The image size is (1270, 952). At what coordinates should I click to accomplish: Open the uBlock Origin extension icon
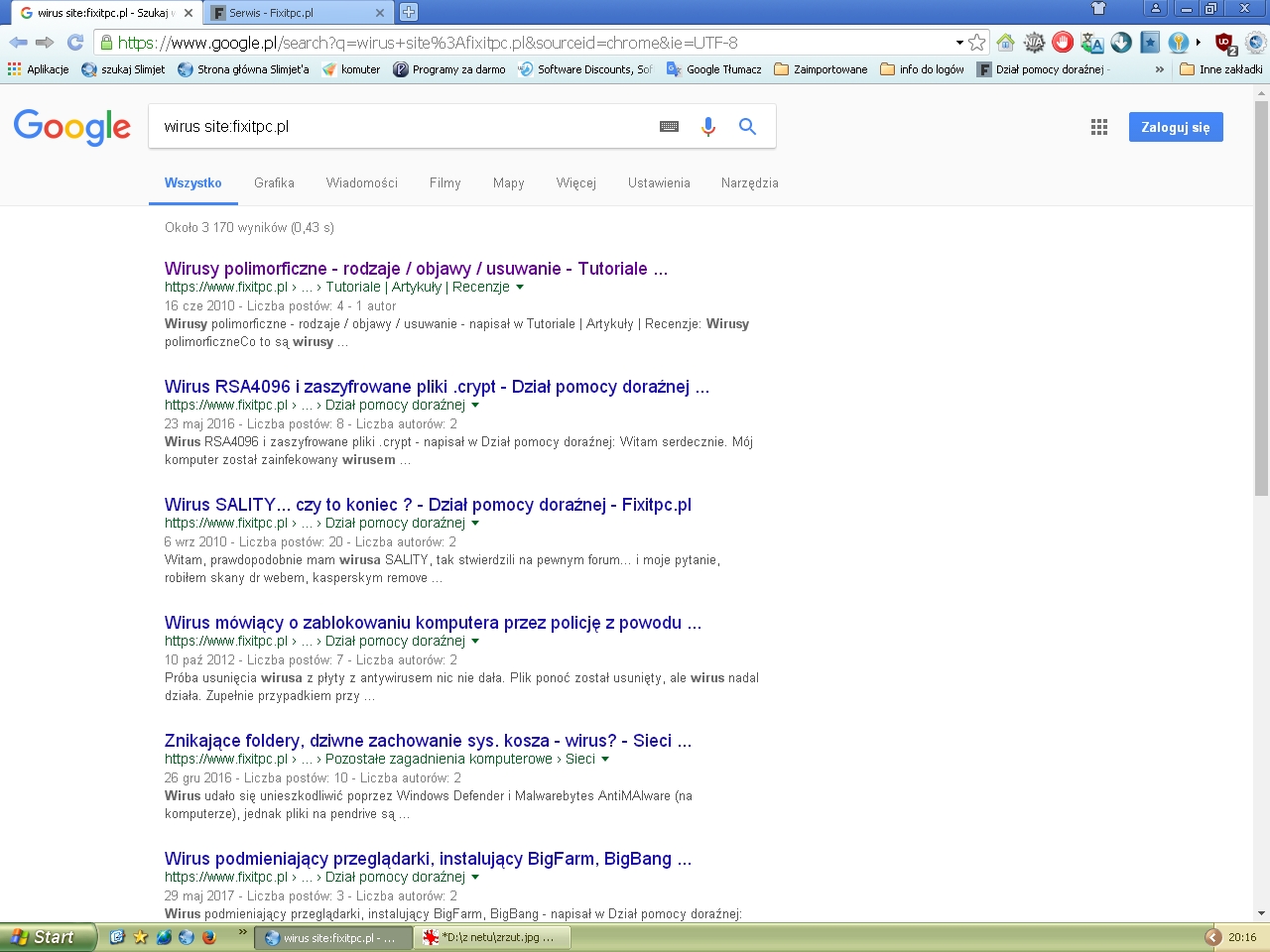pyautogui.click(x=1226, y=44)
